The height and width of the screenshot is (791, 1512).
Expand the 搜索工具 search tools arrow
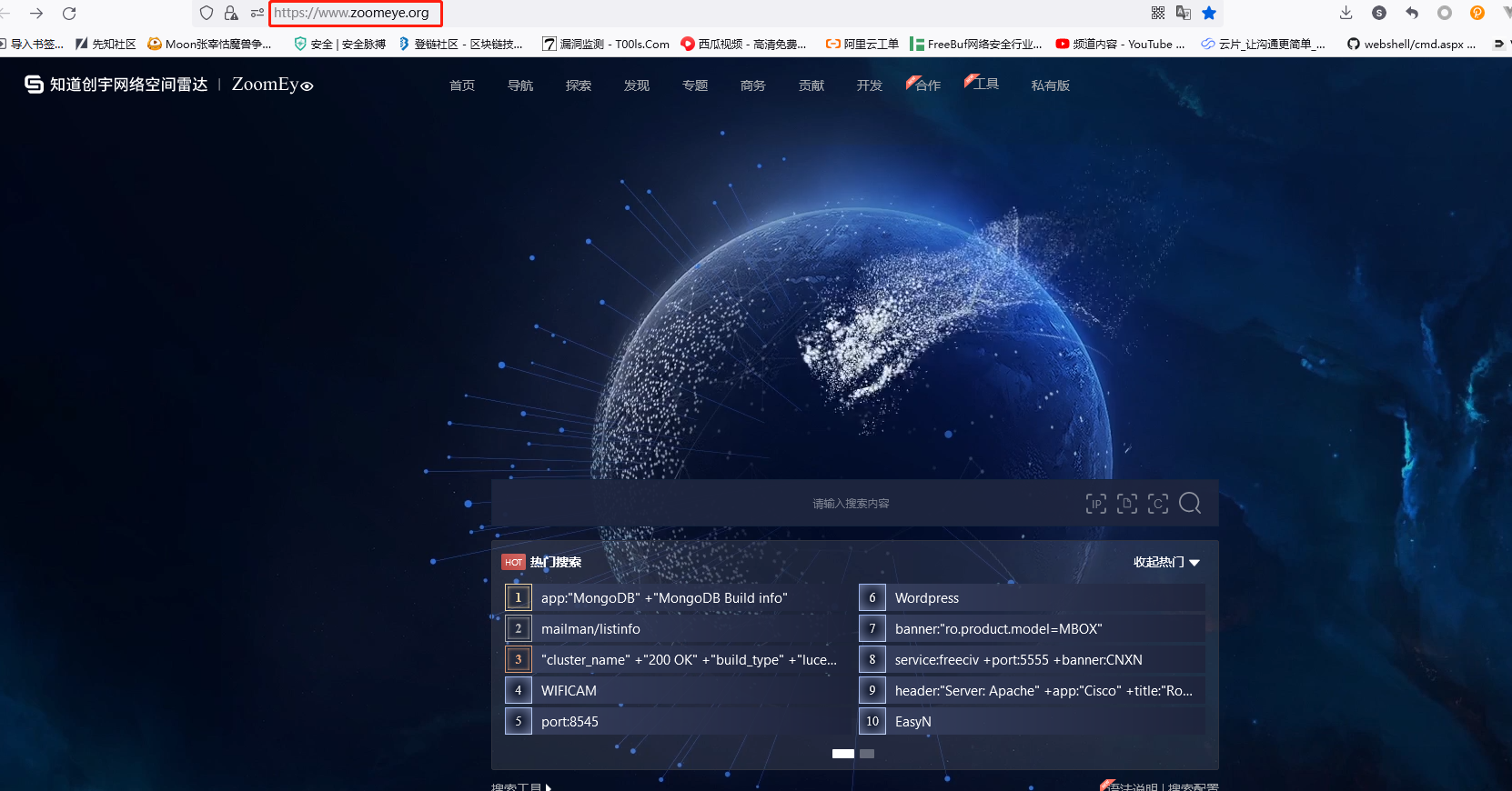pos(549,786)
